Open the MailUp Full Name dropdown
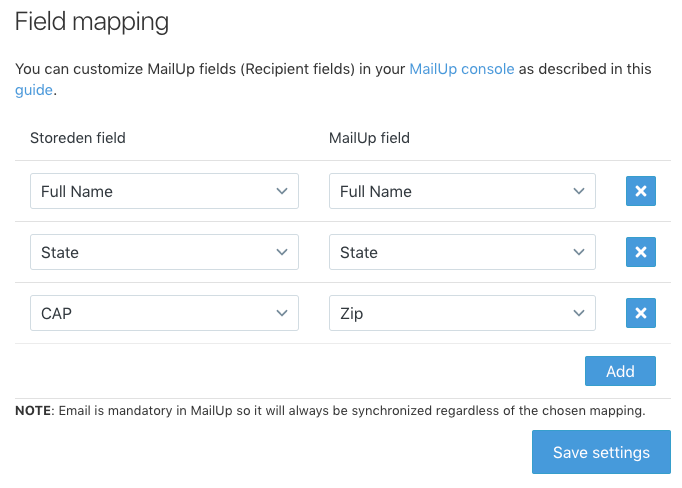This screenshot has width=682, height=488. tap(462, 191)
